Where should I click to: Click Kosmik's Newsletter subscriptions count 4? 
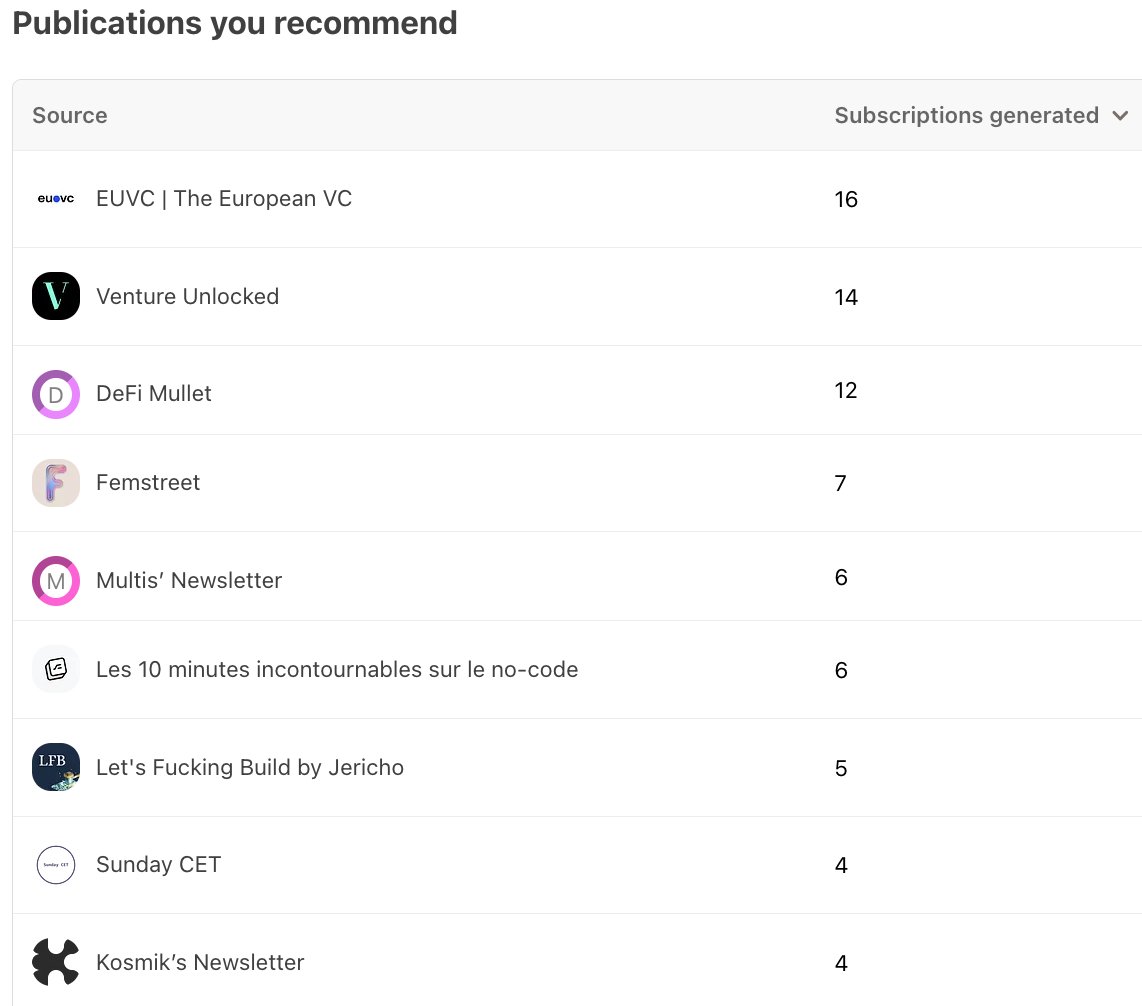click(x=841, y=963)
